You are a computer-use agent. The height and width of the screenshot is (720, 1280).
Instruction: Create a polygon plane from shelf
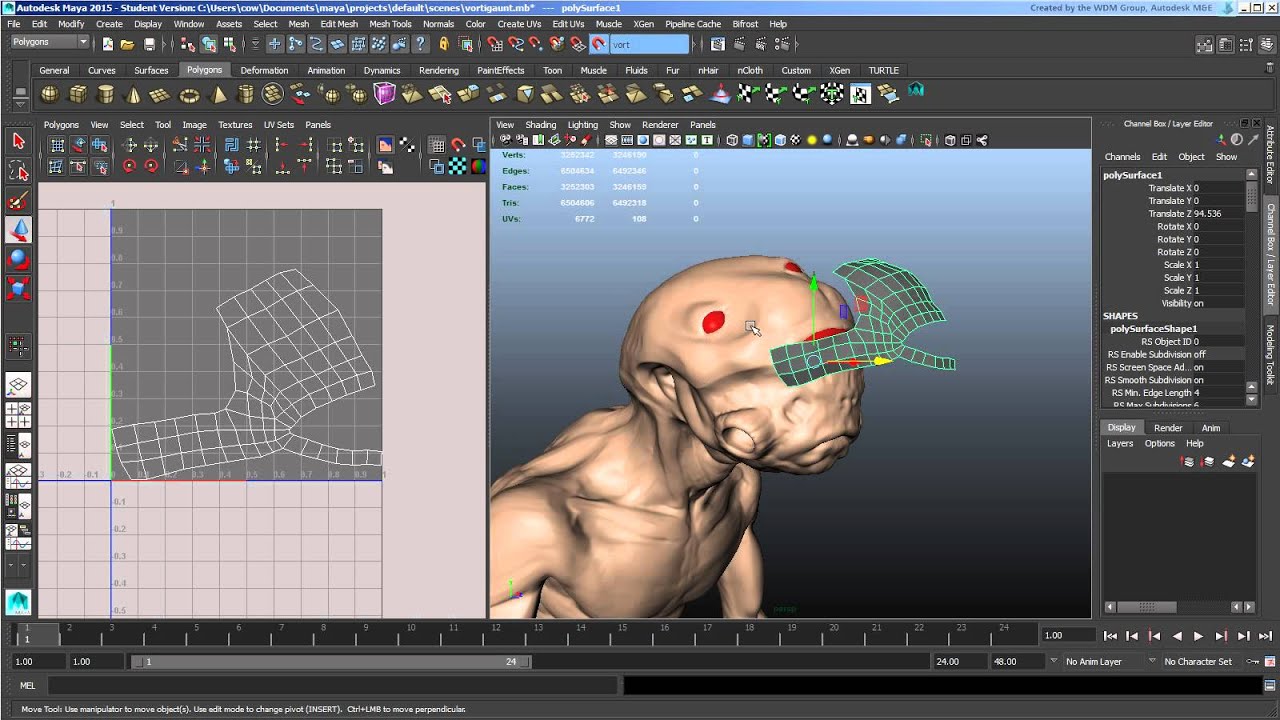(160, 94)
